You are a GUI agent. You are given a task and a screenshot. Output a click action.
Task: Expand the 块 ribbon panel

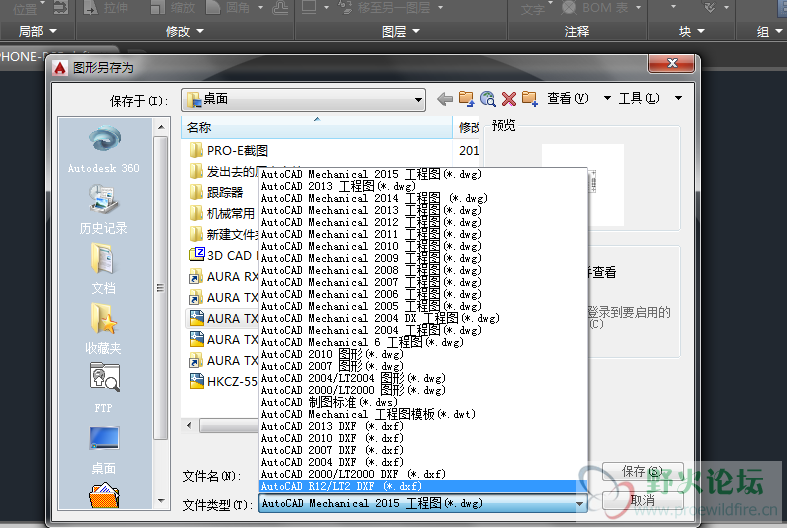click(692, 31)
